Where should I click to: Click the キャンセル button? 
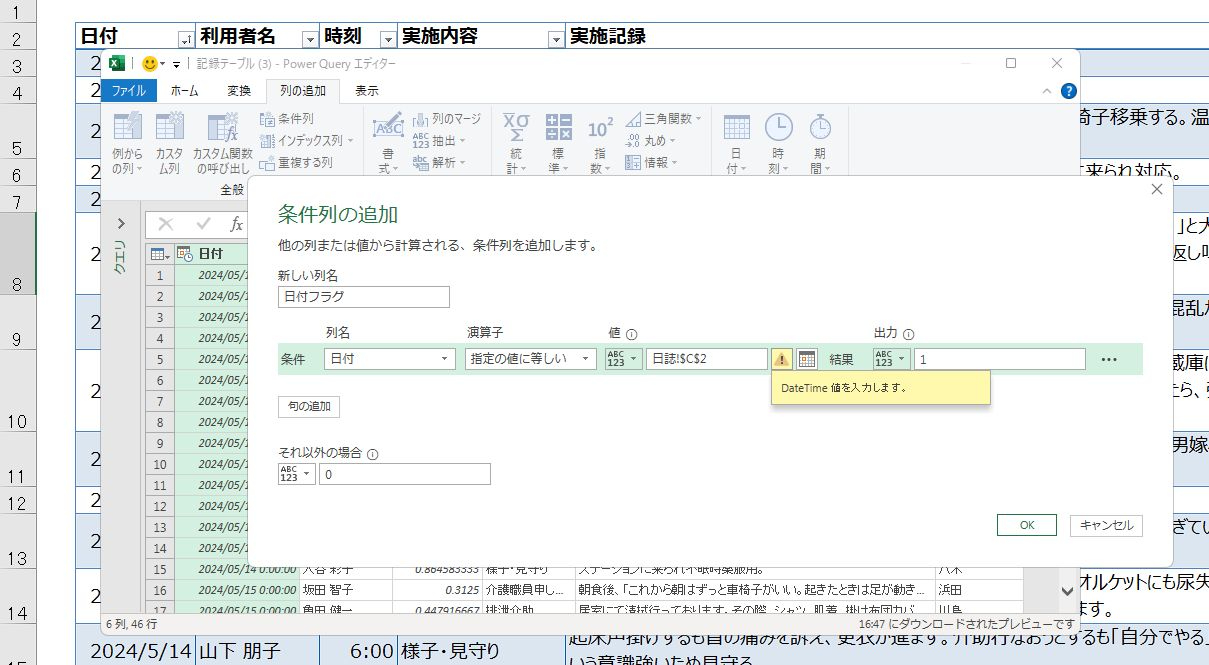[x=1106, y=525]
